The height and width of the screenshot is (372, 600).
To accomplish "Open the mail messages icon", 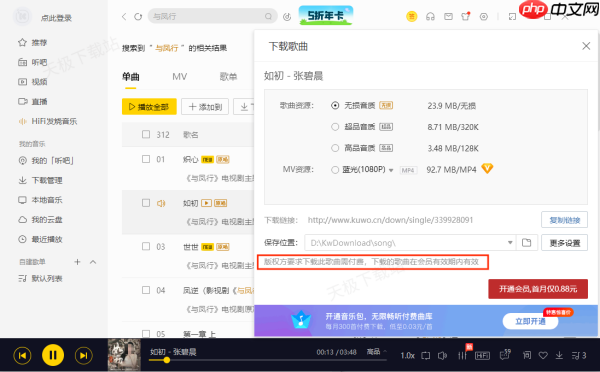I will (x=448, y=16).
